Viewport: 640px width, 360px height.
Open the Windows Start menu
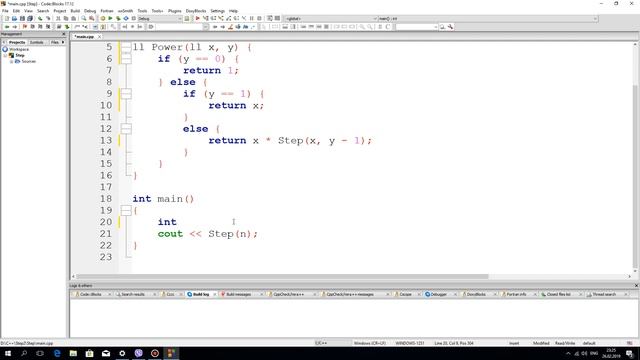click(8, 353)
